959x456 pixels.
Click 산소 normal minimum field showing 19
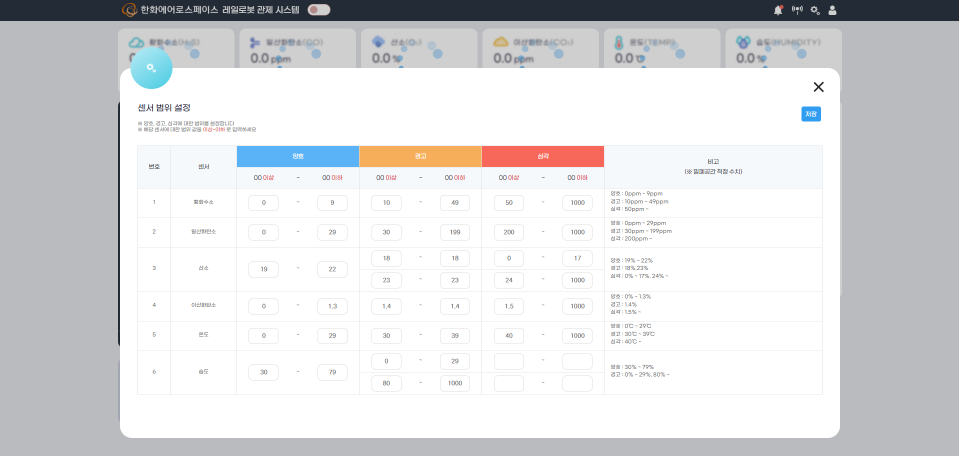264,269
